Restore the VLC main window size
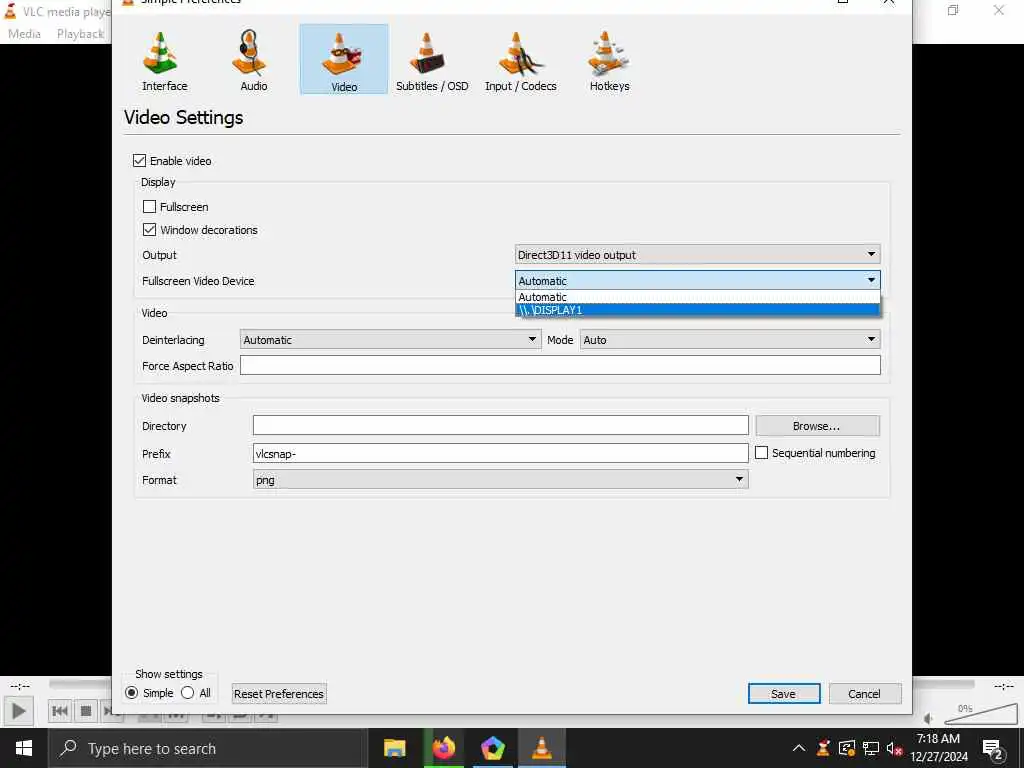Viewport: 1024px width, 768px height. [953, 10]
